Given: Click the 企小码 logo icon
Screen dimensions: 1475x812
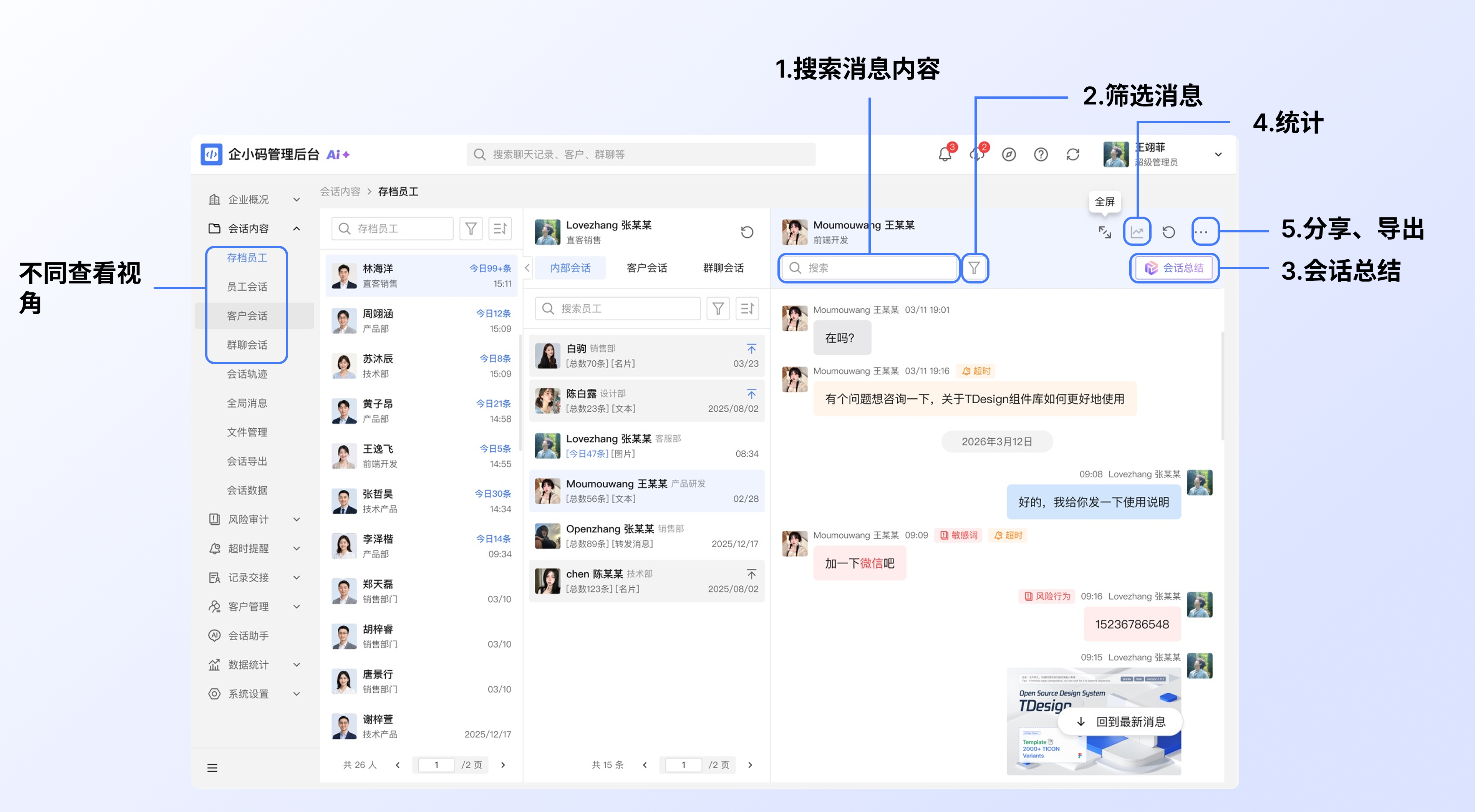Looking at the screenshot, I should [211, 155].
